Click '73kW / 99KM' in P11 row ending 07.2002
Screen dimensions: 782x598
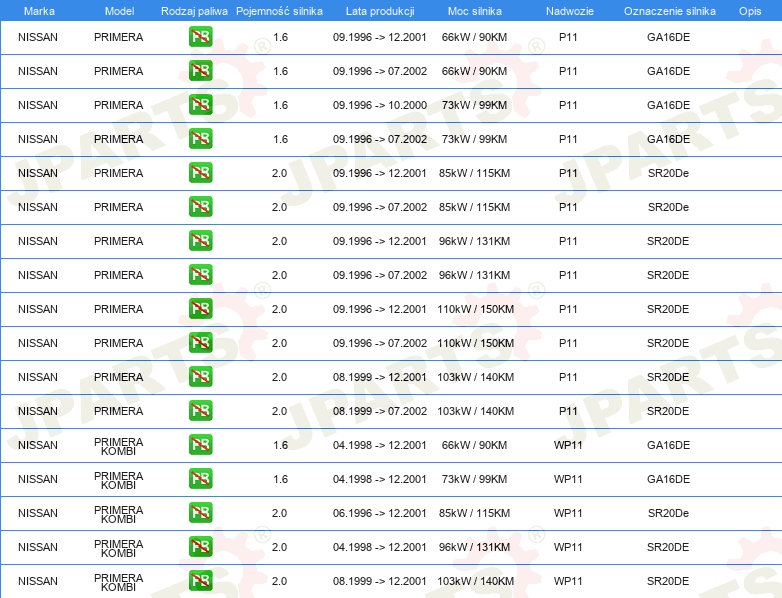coord(474,139)
